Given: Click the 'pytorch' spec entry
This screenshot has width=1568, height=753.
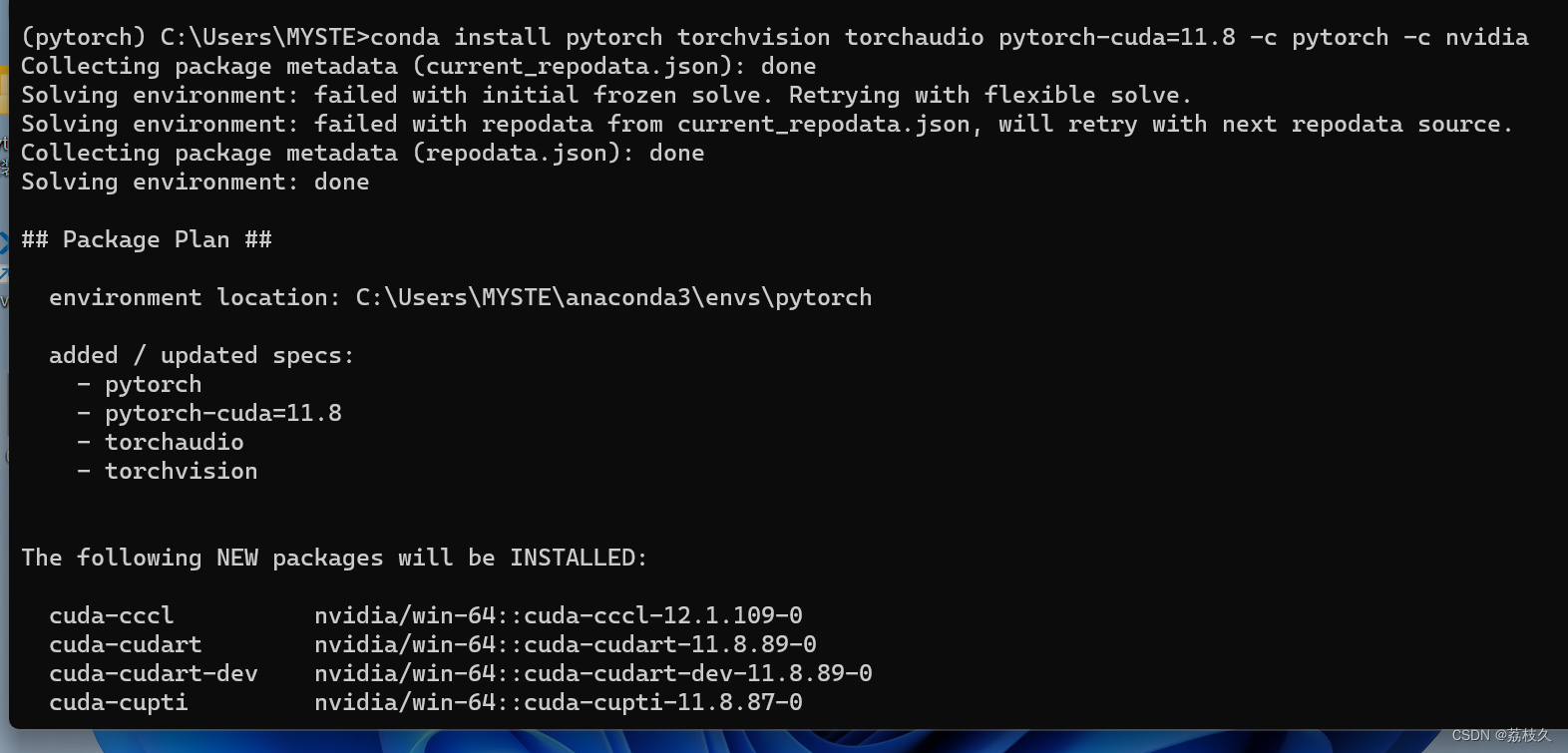Looking at the screenshot, I should coord(153,385).
